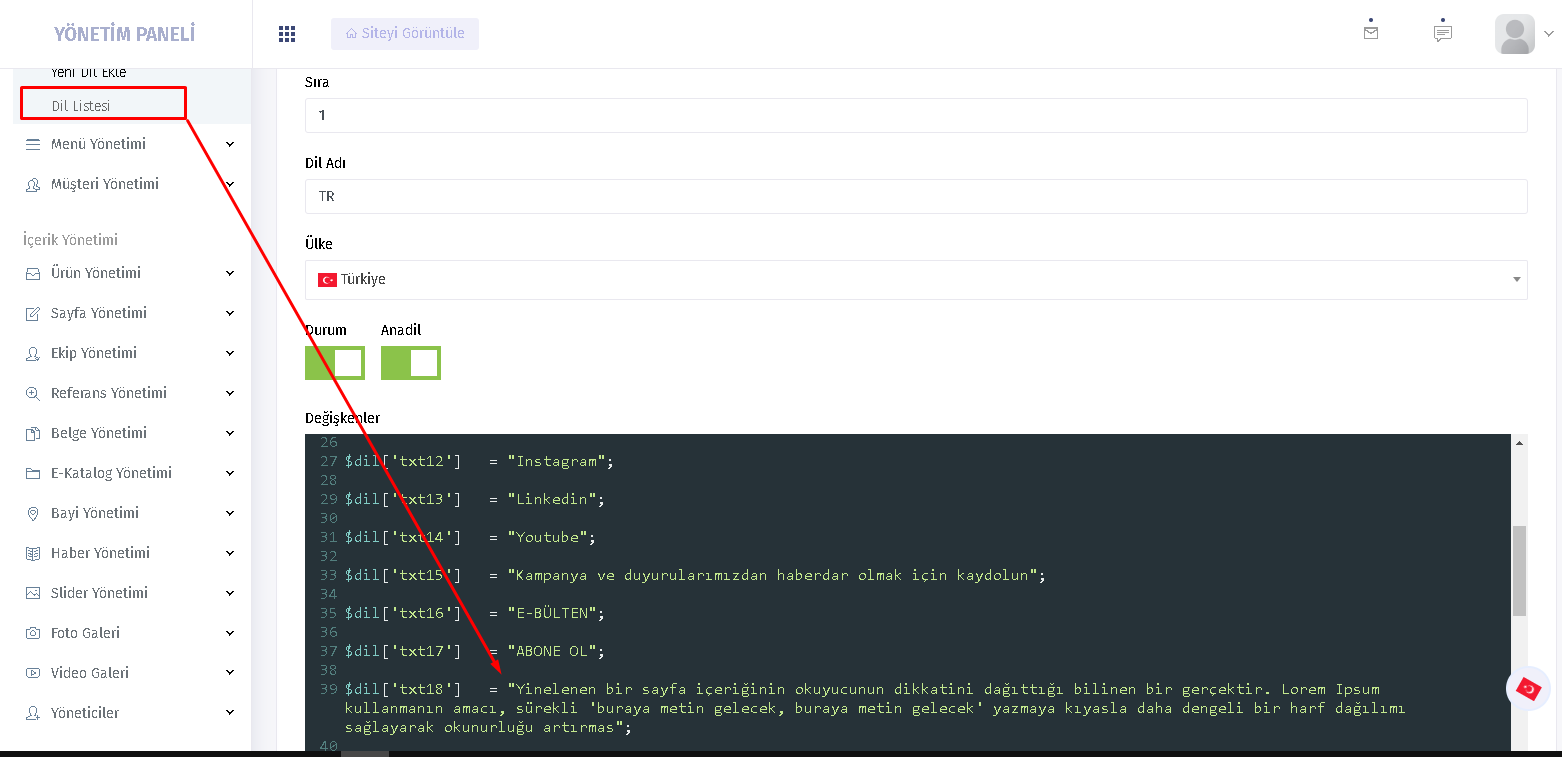Click the Siteyi Görüntüle button
This screenshot has height=757, width=1562.
(405, 33)
